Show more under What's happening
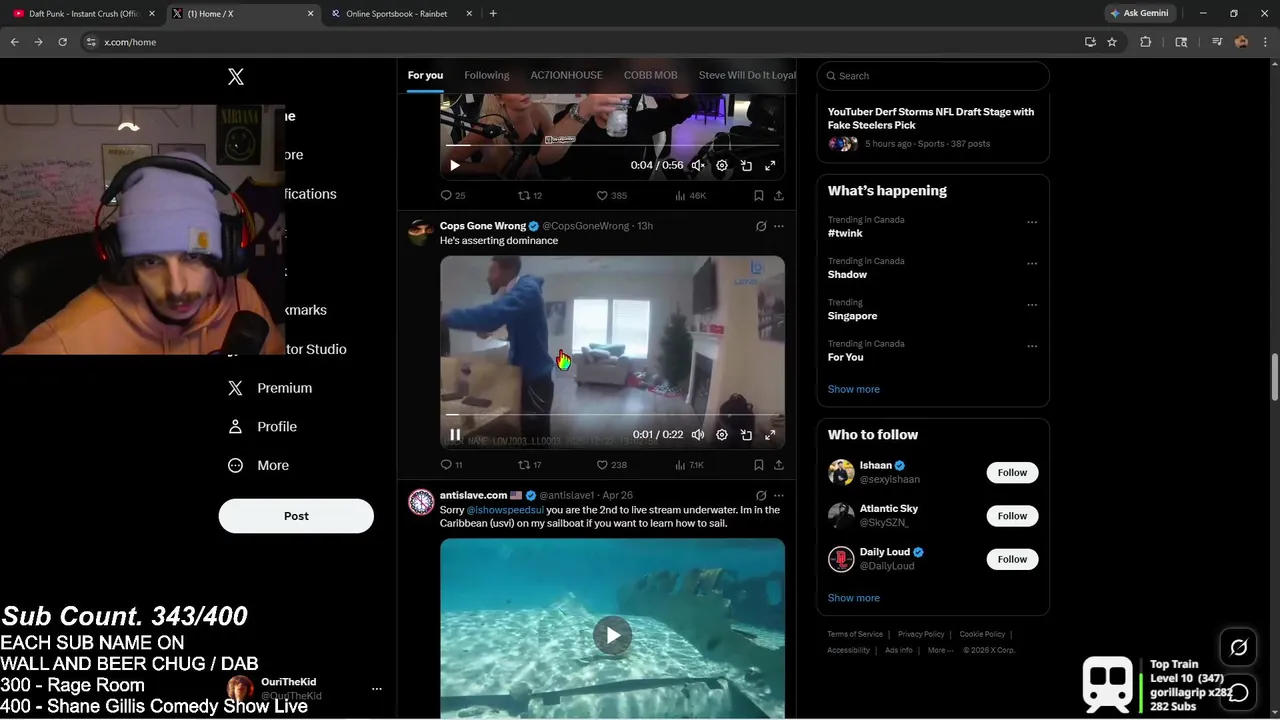 click(x=854, y=389)
